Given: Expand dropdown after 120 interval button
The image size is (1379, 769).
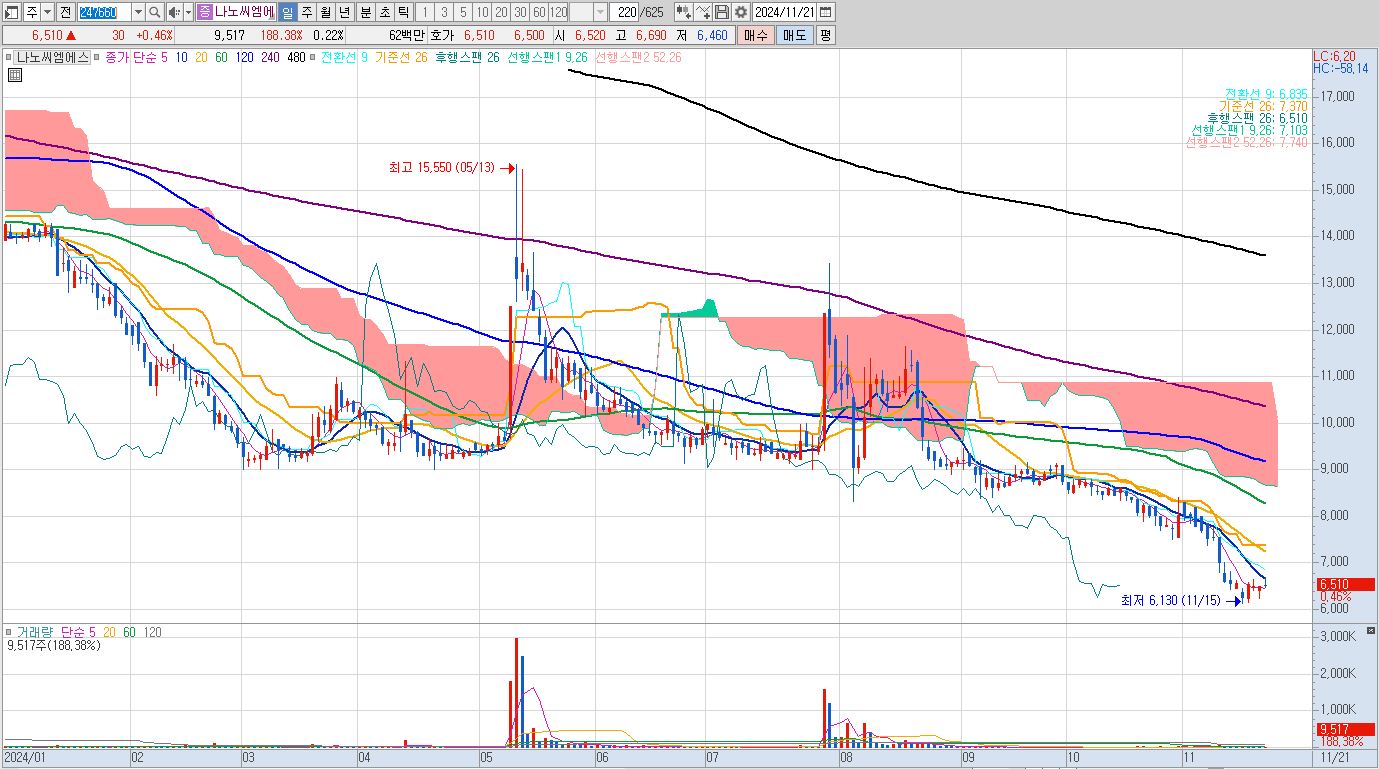Looking at the screenshot, I should pyautogui.click(x=600, y=12).
